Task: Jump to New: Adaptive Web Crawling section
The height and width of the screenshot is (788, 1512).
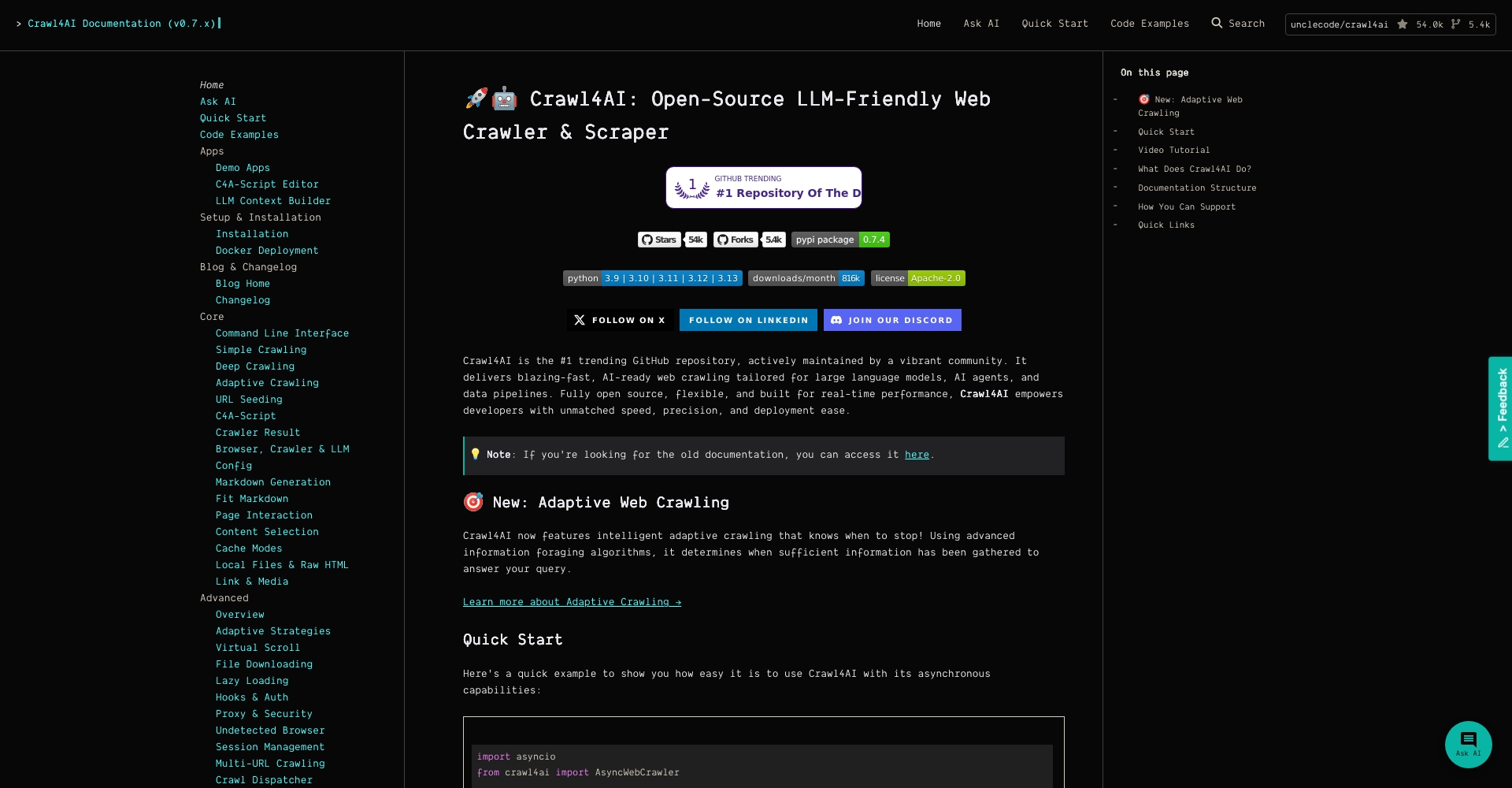Action: click(1190, 106)
